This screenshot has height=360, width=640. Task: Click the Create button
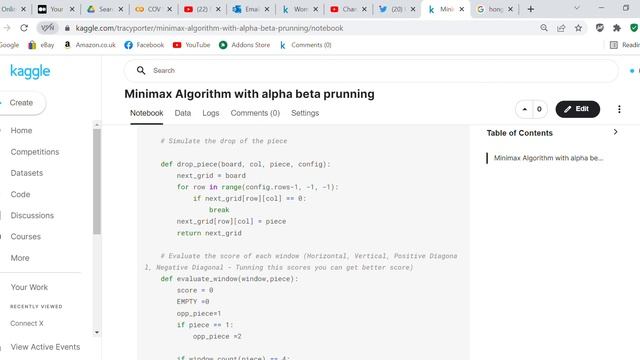[x=21, y=103]
